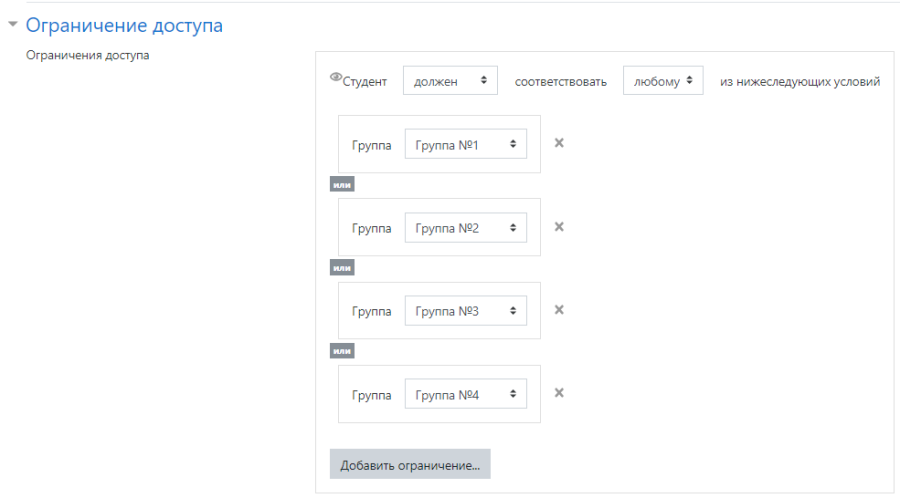Collapse the Ограничение доступа section triangle
900x498 pixels.
tap(13, 26)
